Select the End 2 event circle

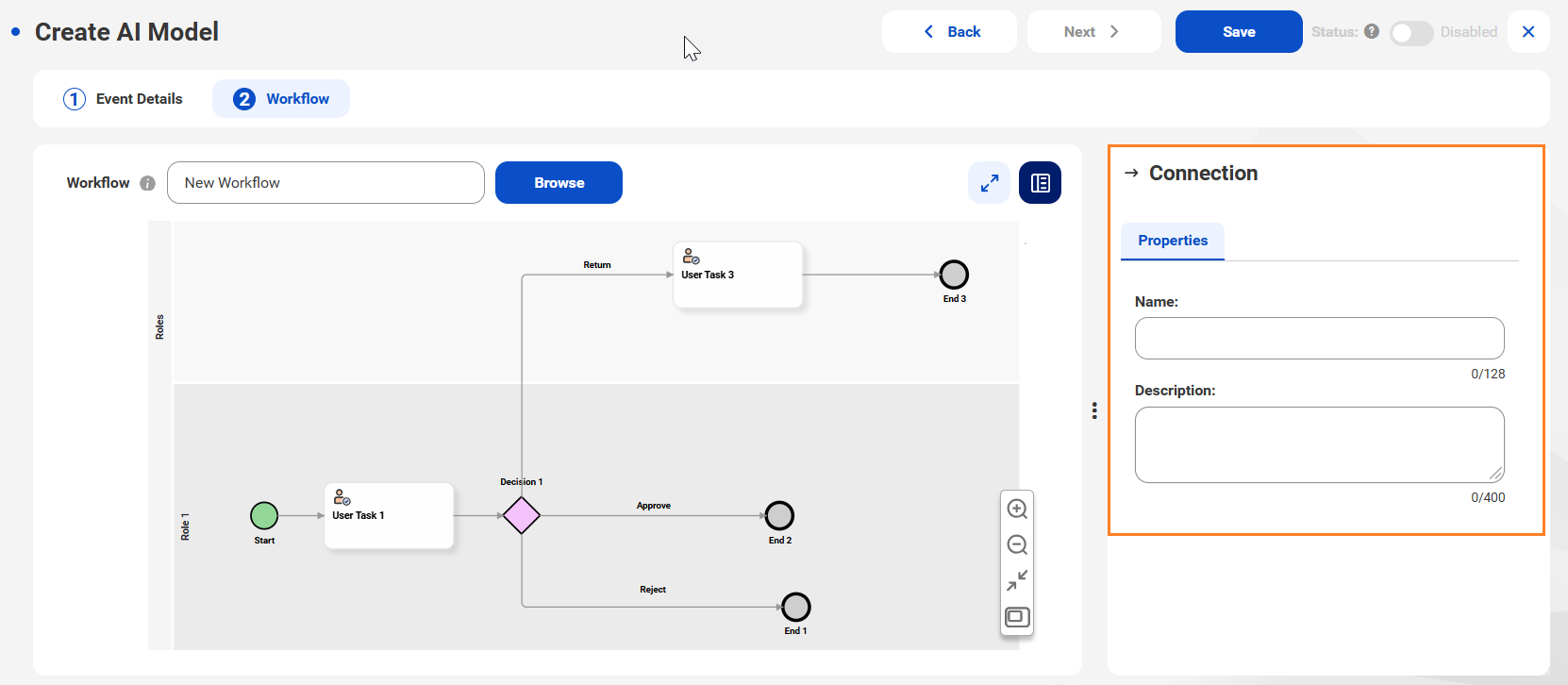pyautogui.click(x=779, y=516)
